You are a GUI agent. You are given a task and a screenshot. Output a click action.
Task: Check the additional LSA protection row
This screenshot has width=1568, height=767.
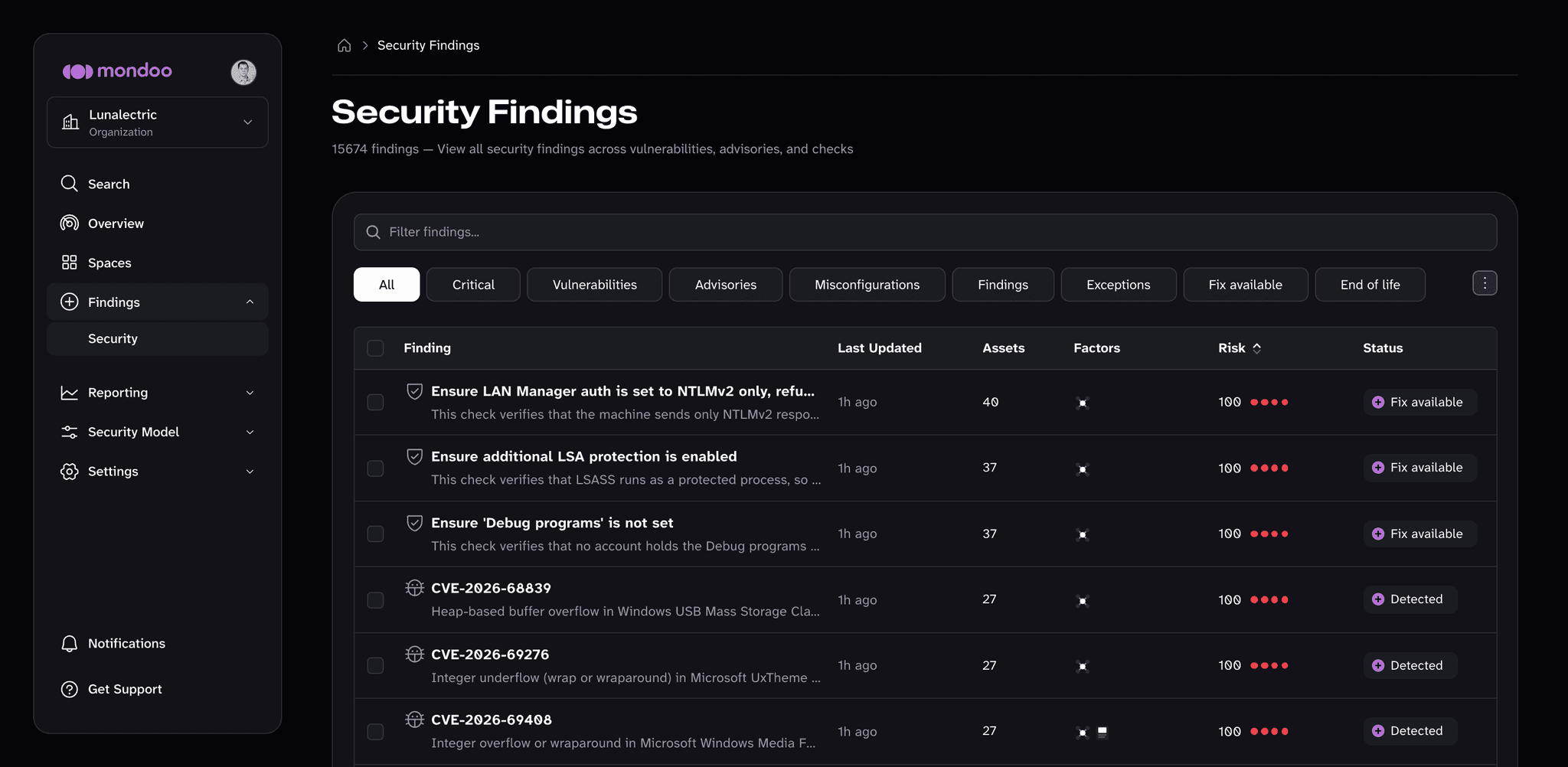click(x=375, y=468)
